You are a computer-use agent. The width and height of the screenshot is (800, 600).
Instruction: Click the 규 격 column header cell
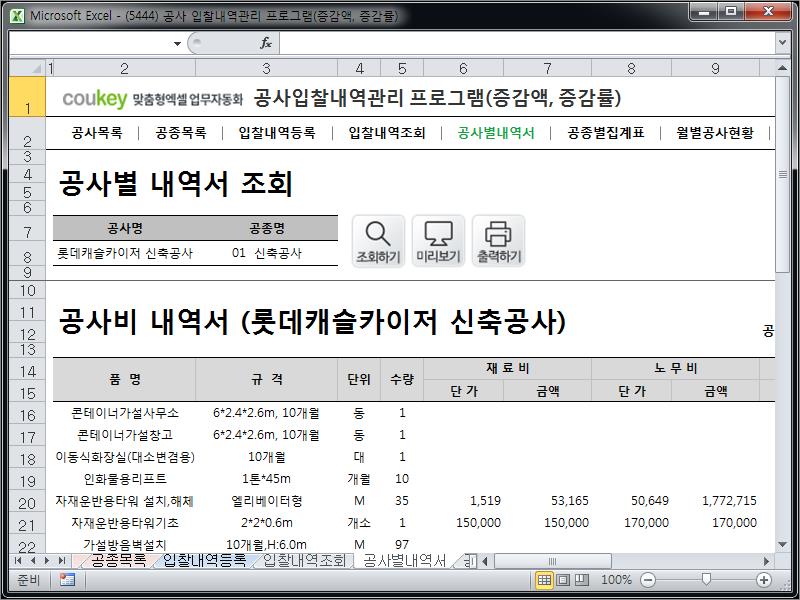266,379
